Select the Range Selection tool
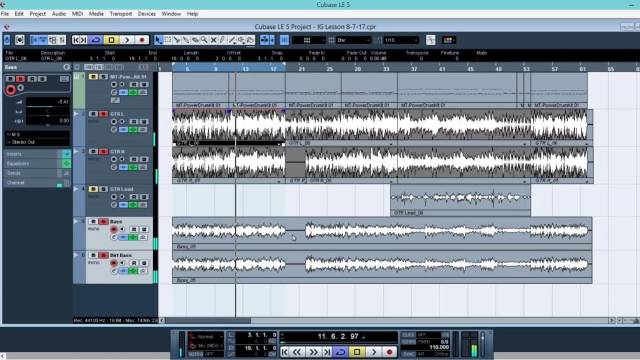640x360 pixels. 168,40
